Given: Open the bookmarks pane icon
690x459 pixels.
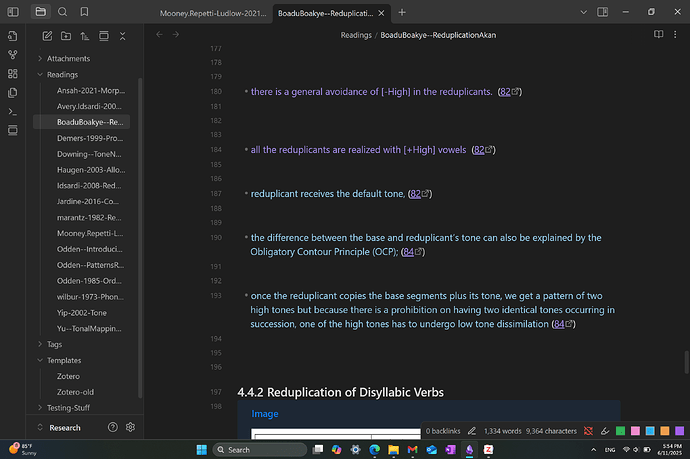Looking at the screenshot, I should point(84,12).
